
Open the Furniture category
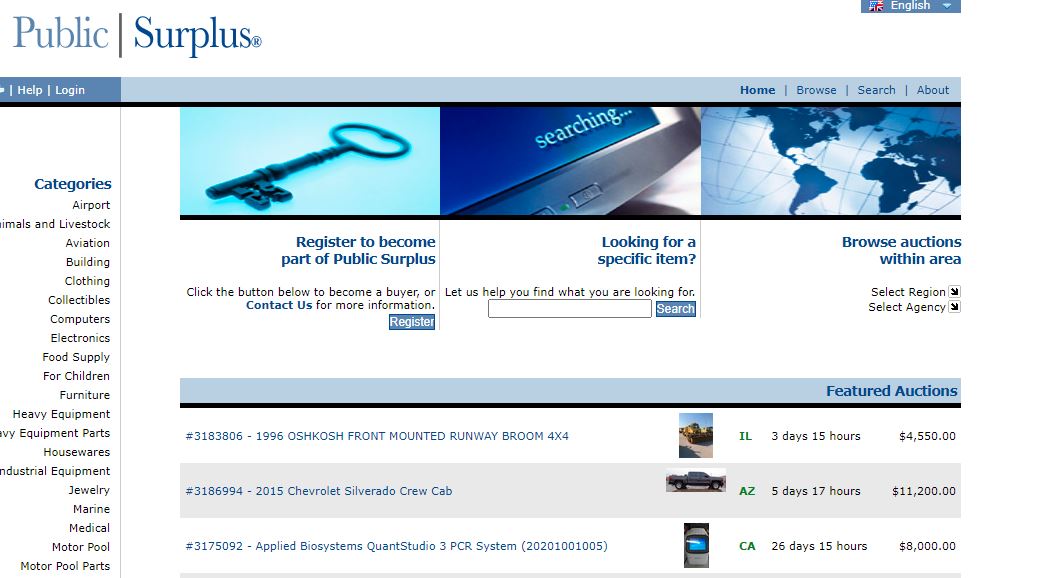85,395
